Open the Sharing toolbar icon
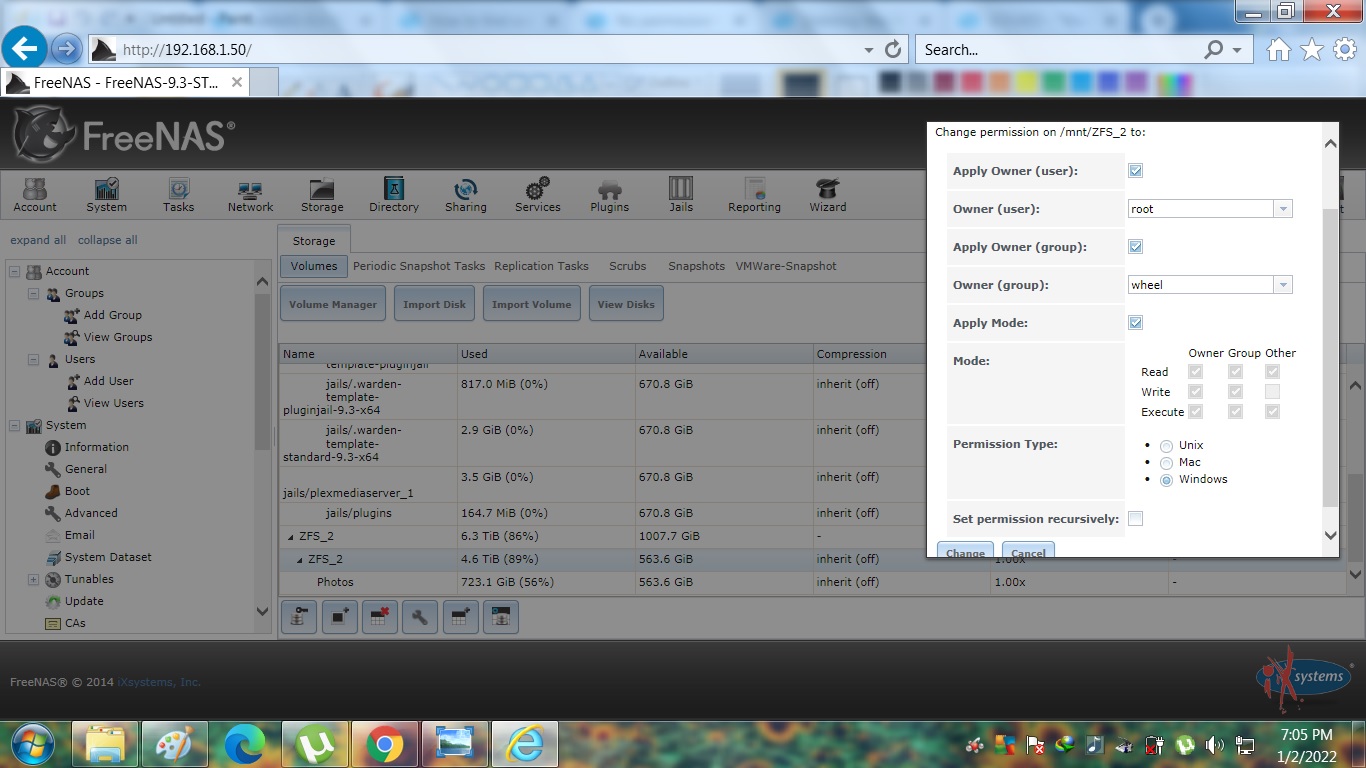This screenshot has height=768, width=1366. coord(466,195)
